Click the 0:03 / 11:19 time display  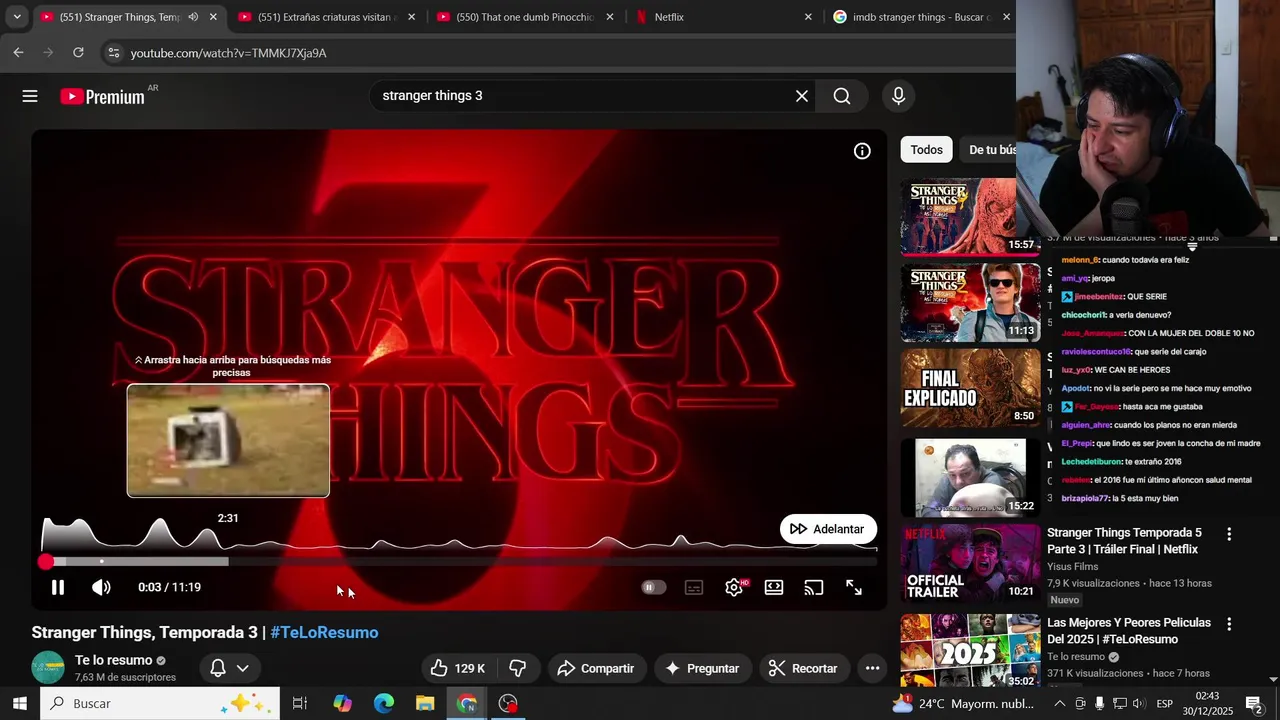tap(169, 587)
